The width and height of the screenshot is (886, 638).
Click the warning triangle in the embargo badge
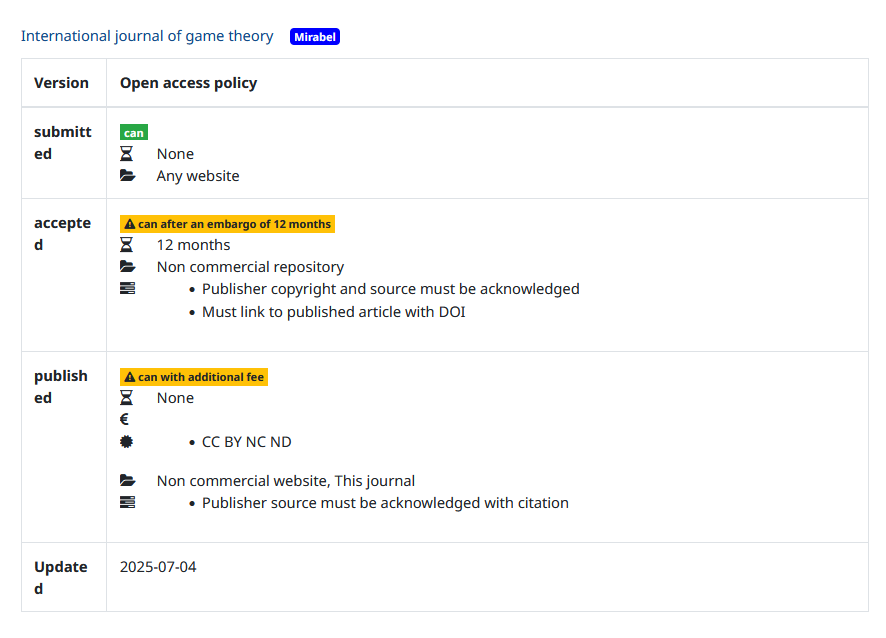point(129,224)
